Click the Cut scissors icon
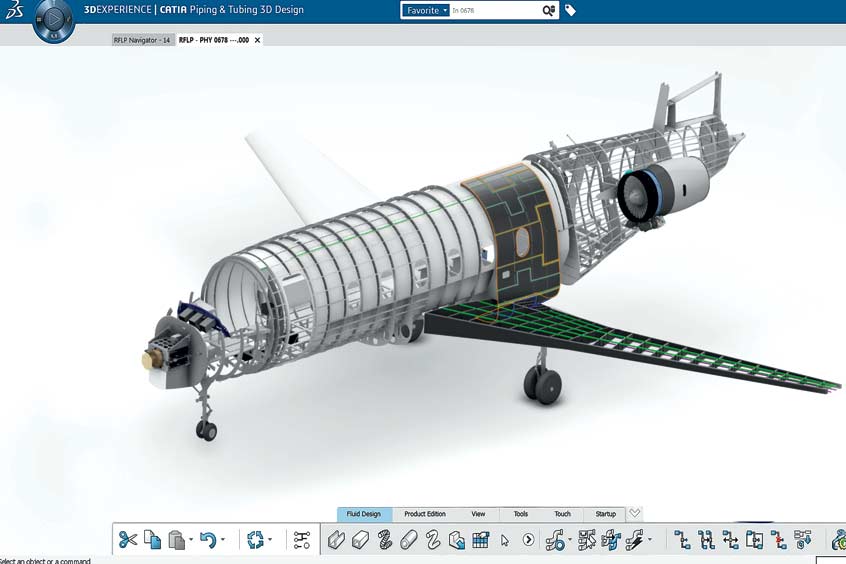This screenshot has height=564, width=846. 128,540
